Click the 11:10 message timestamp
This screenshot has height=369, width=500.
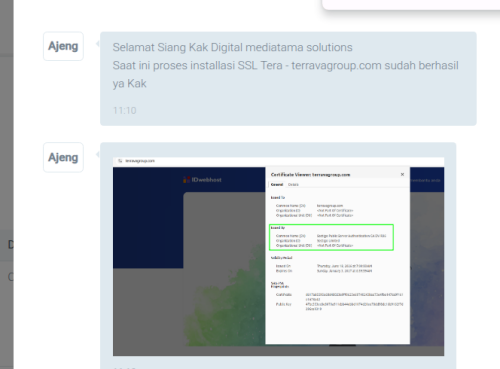tap(125, 110)
